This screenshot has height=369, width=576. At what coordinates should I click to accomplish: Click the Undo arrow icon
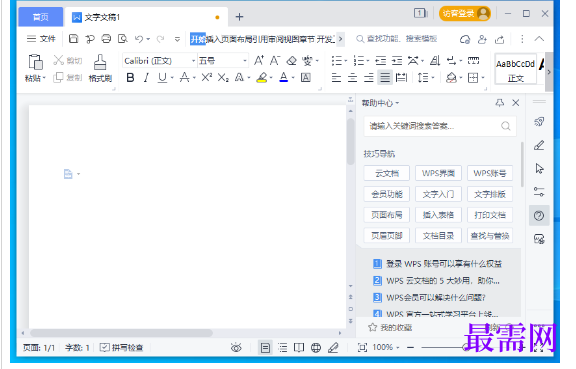point(139,39)
